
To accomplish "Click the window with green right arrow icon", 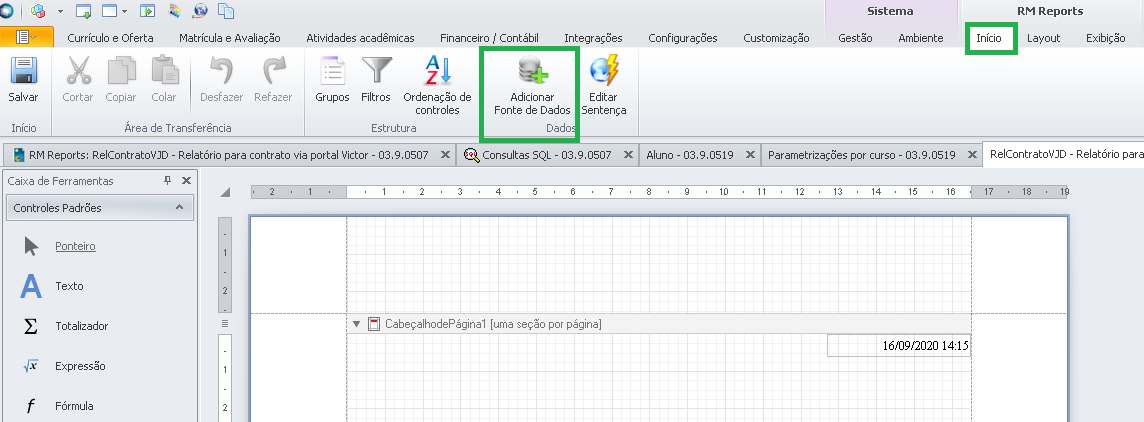I will pos(147,11).
